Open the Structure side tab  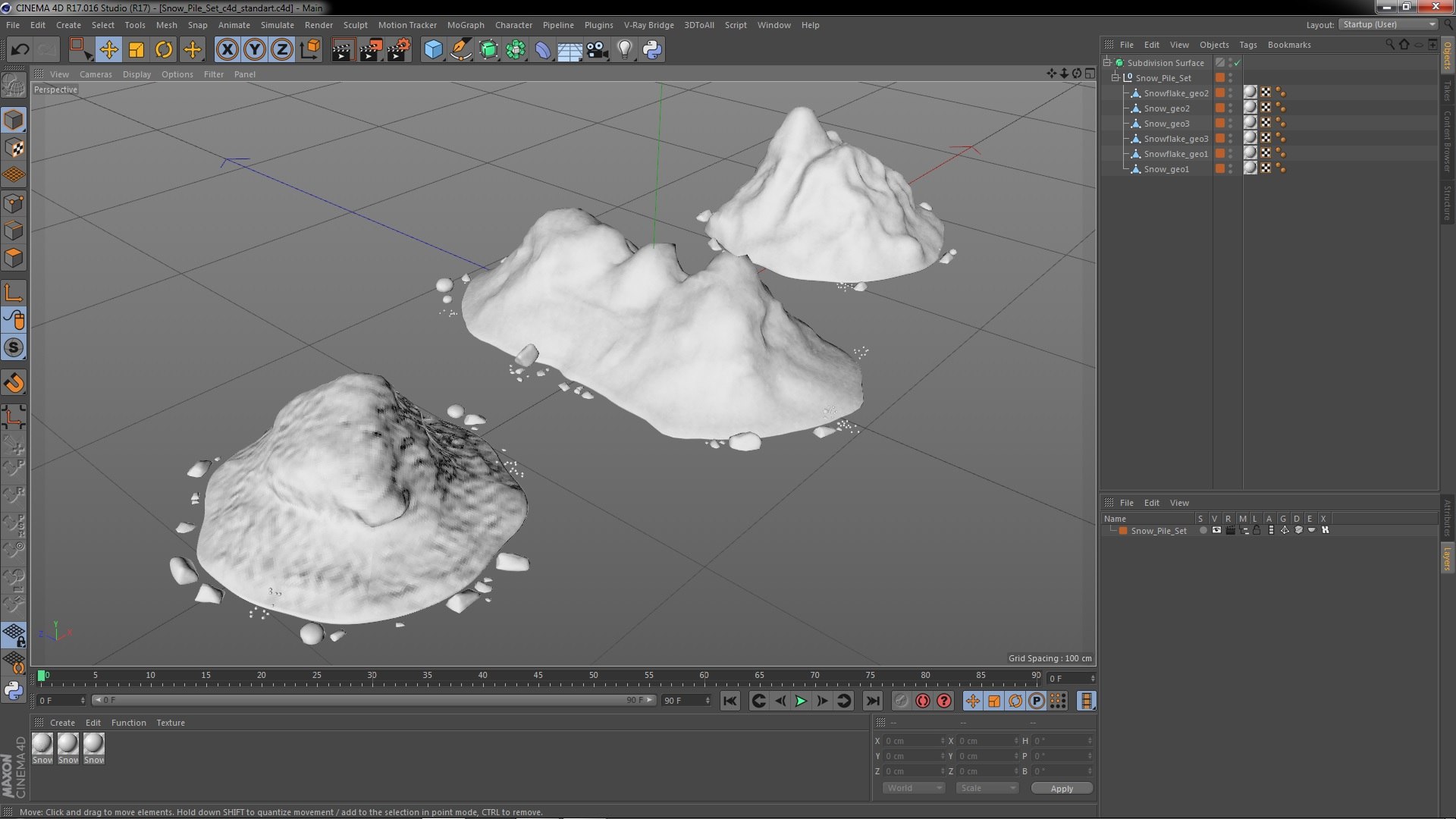point(1447,202)
